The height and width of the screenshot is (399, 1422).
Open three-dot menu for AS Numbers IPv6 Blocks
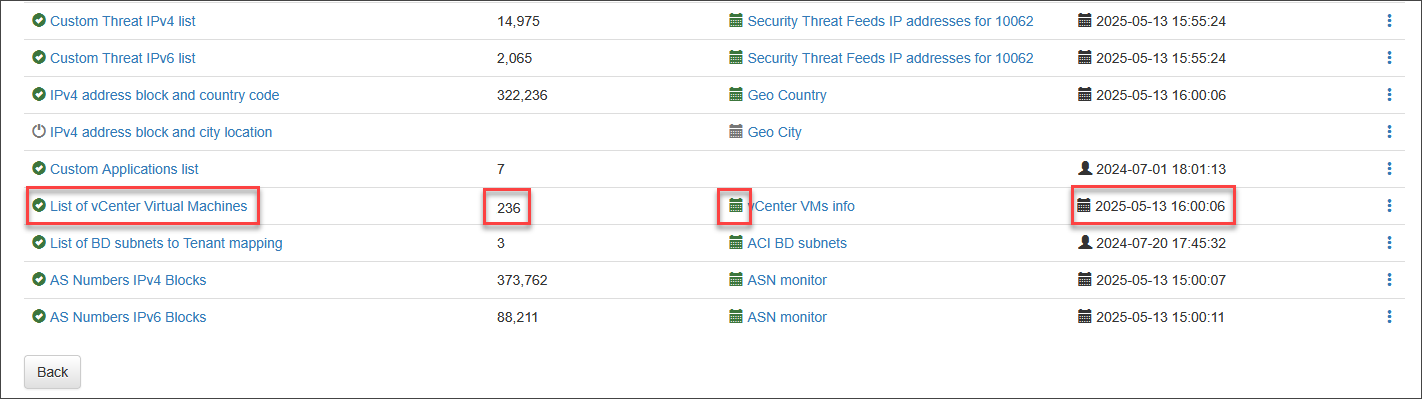coord(1389,317)
